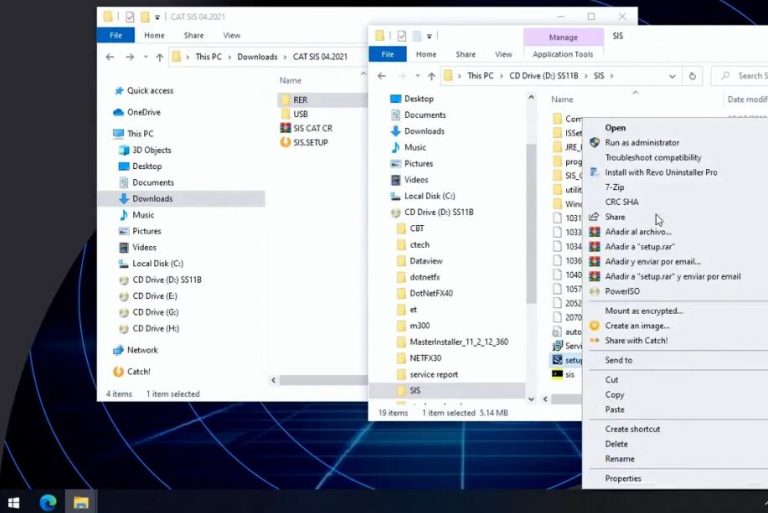Screen dimensions: 768x513
Task: Open Microsoft Edge from the taskbar
Action: pos(47,501)
